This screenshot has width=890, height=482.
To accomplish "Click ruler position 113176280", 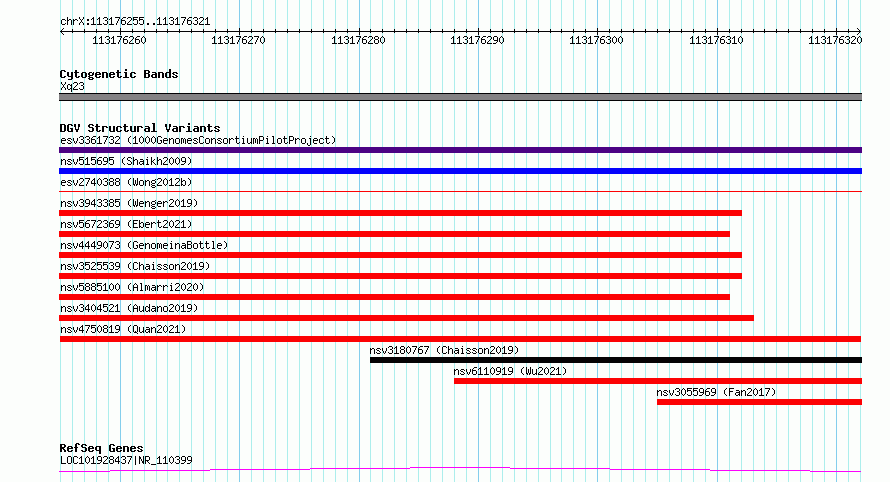I will pyautogui.click(x=358, y=40).
